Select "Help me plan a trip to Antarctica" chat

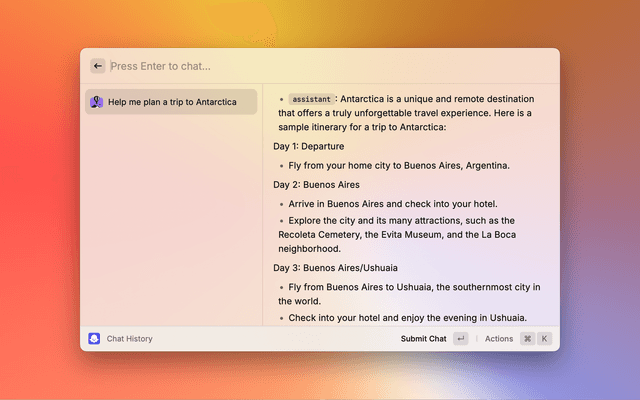172,102
